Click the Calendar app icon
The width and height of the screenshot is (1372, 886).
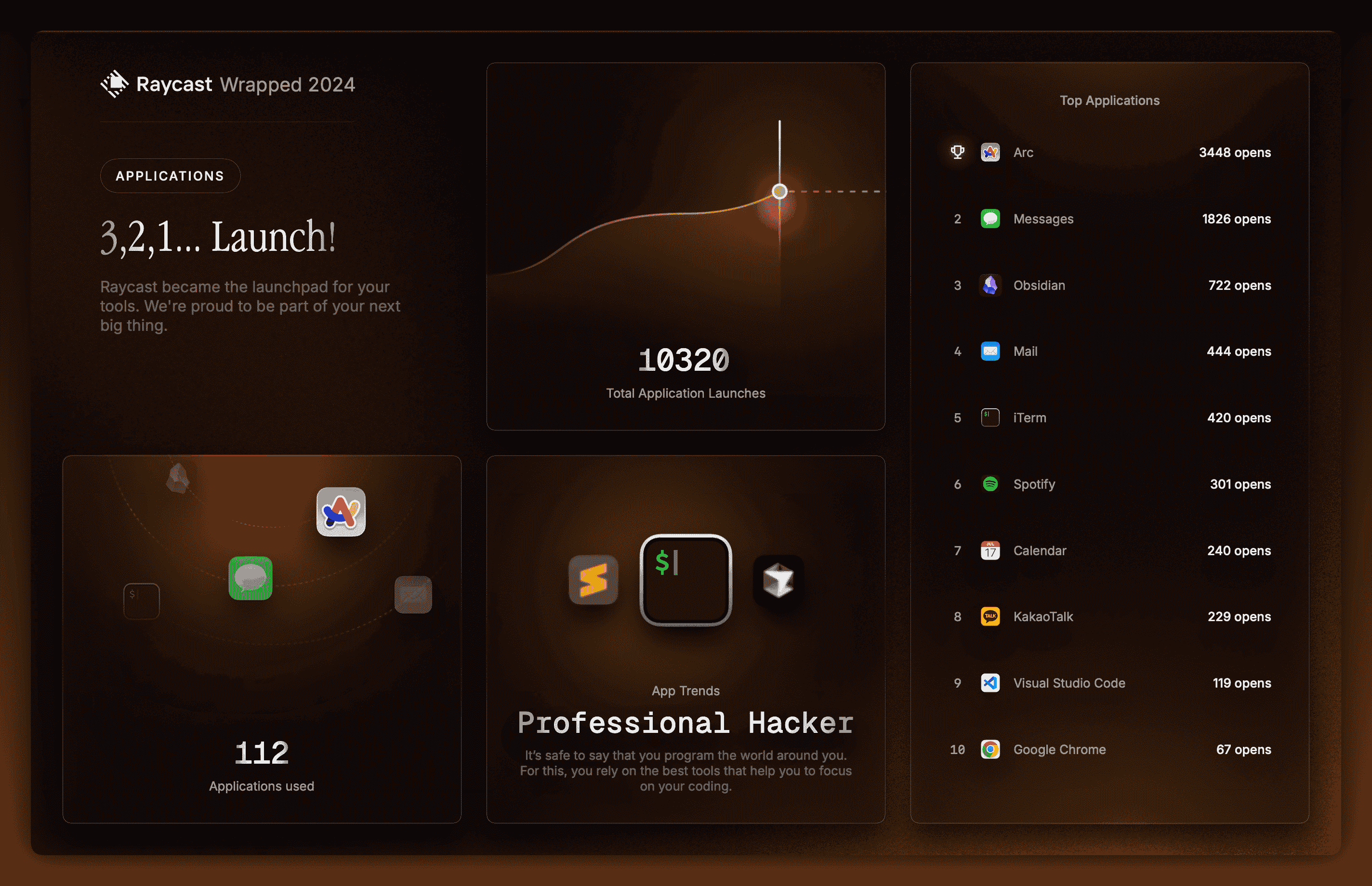(990, 550)
